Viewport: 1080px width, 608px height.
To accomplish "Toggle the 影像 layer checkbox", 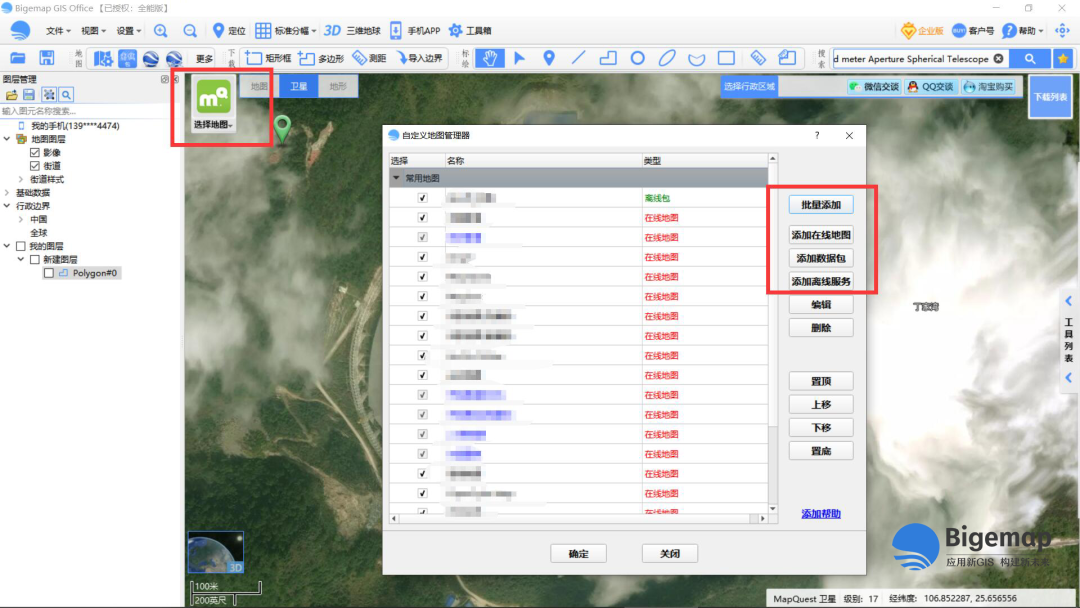I will (34, 152).
